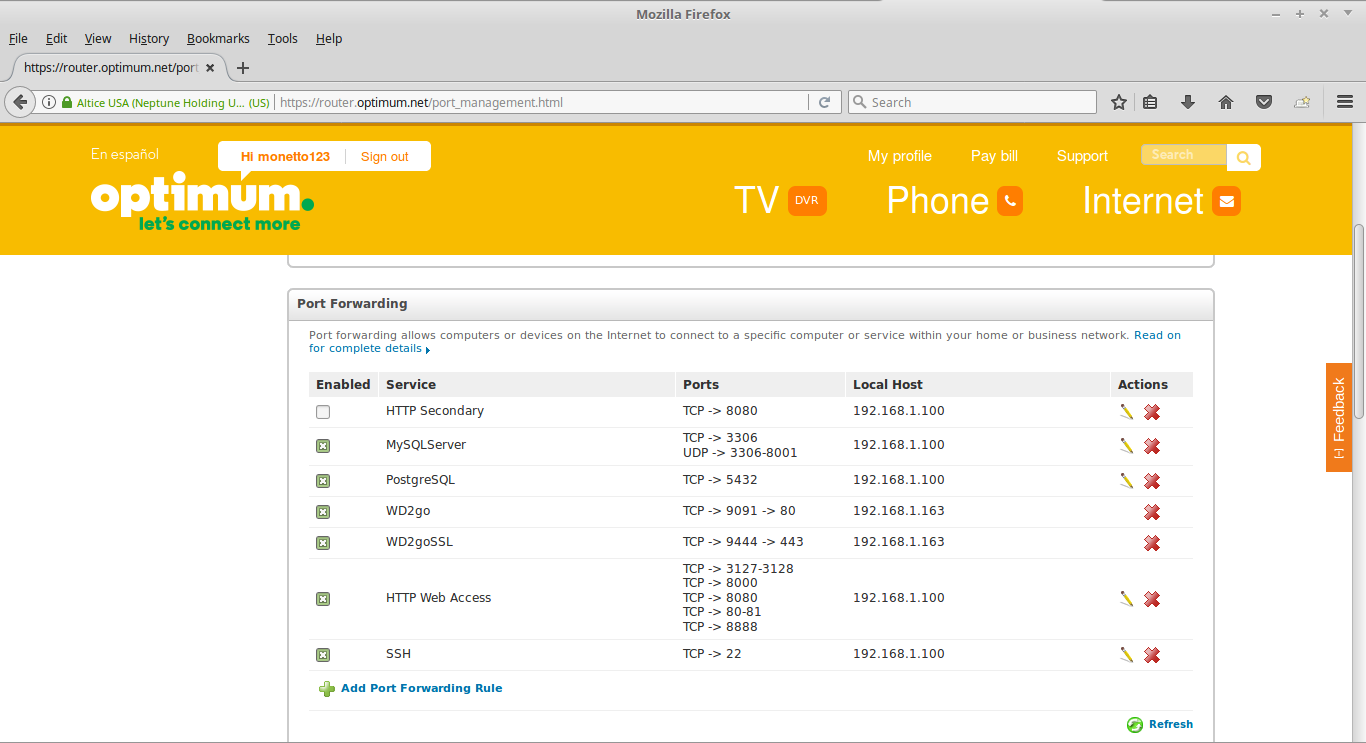
Task: Delete the HTTP Web Access rule
Action: point(1152,599)
